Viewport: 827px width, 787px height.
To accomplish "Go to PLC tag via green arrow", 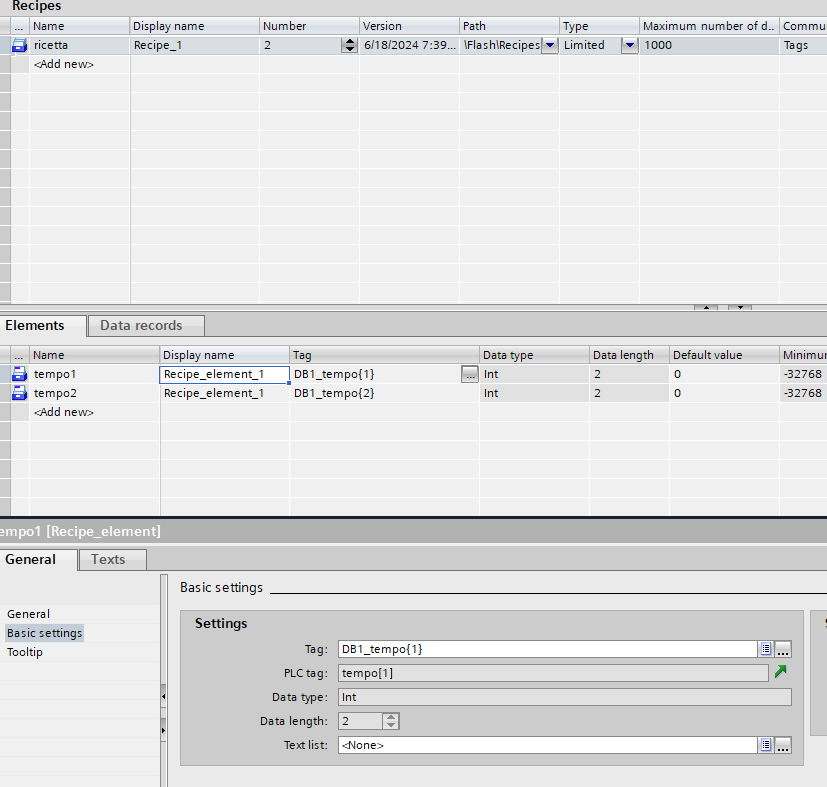I will click(781, 672).
